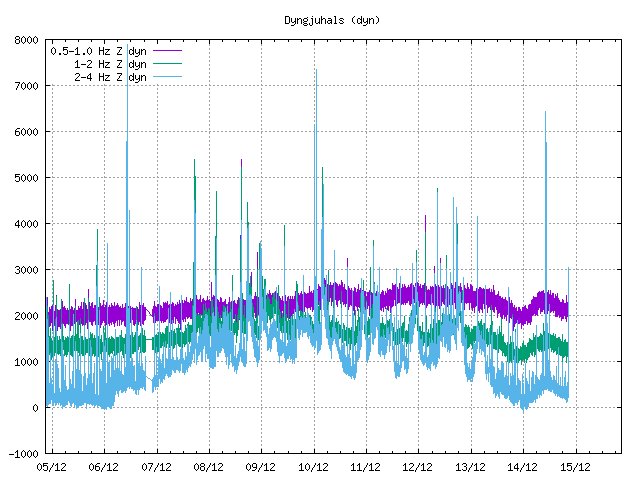The image size is (640, 480).
Task: Select the 10/12 x-axis date label
Action: pyautogui.click(x=314, y=467)
